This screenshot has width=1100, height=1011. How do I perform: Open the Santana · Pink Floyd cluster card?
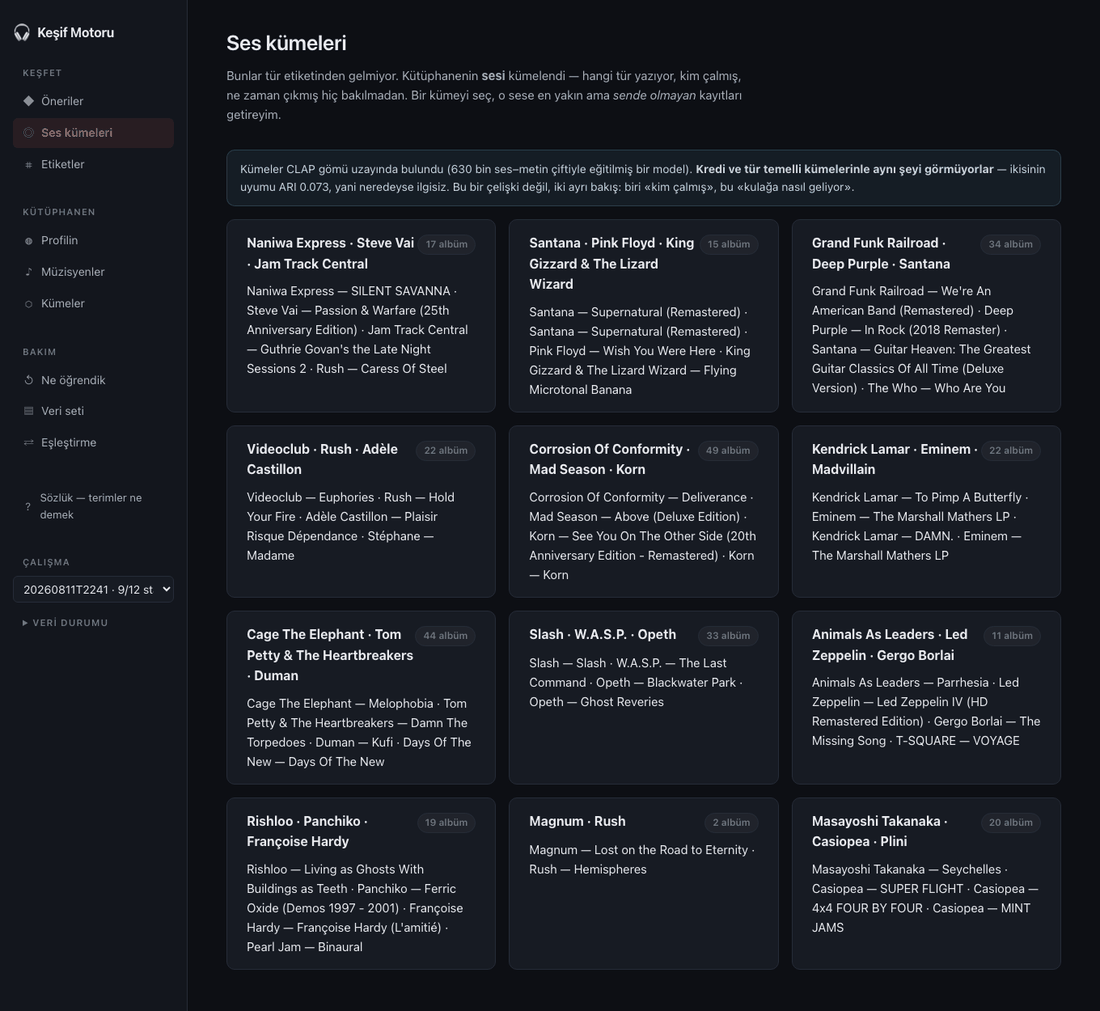coord(643,316)
